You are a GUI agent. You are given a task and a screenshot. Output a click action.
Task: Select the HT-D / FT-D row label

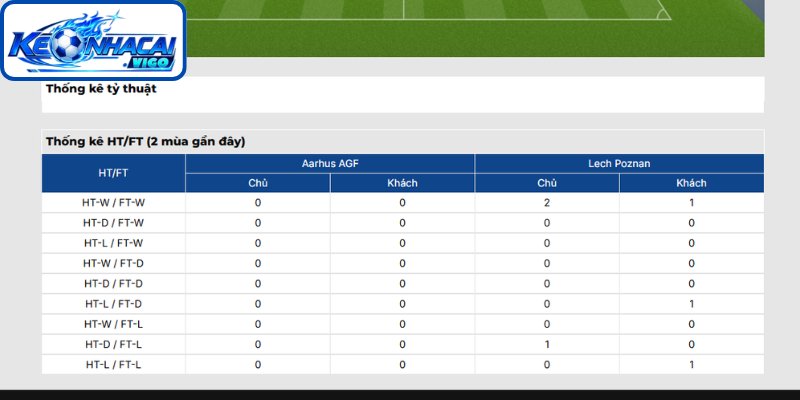[x=113, y=284]
